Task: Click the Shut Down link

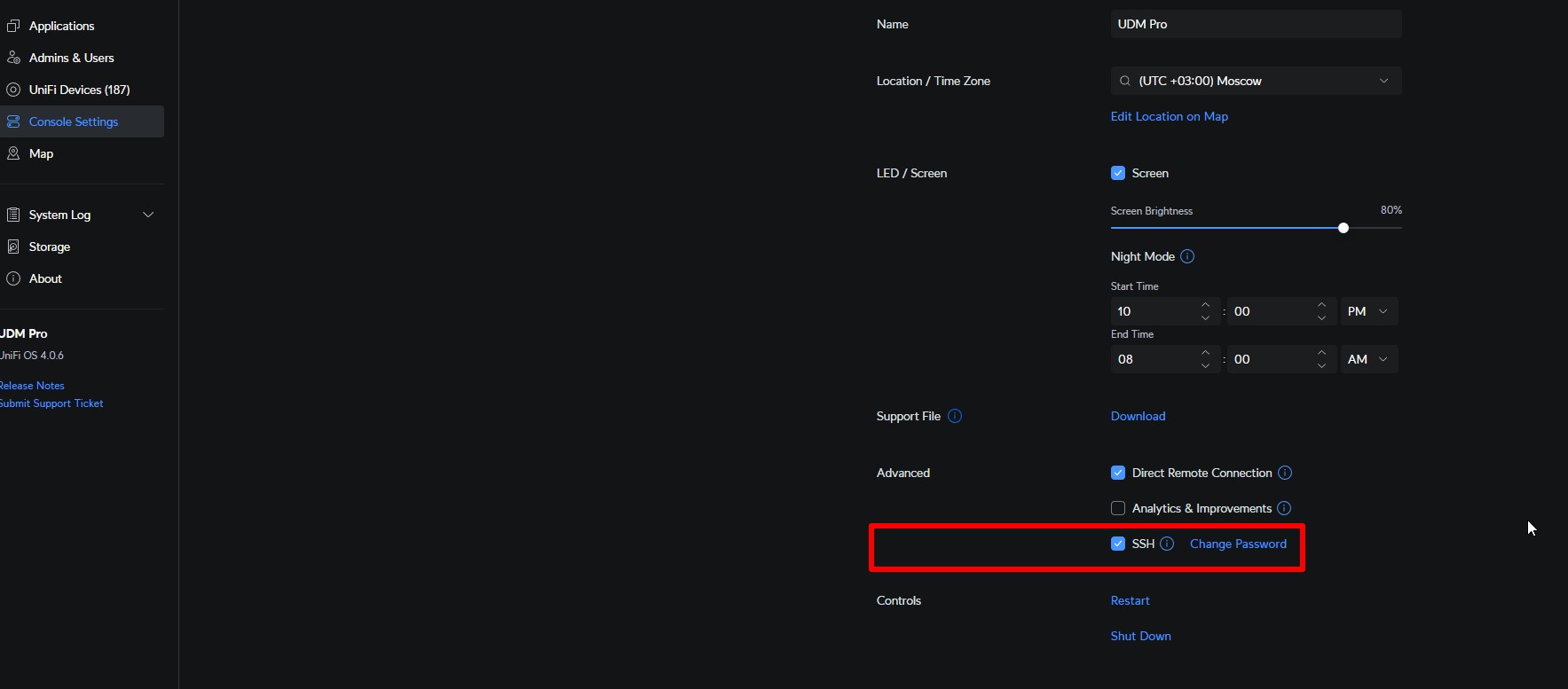Action: click(1141, 636)
